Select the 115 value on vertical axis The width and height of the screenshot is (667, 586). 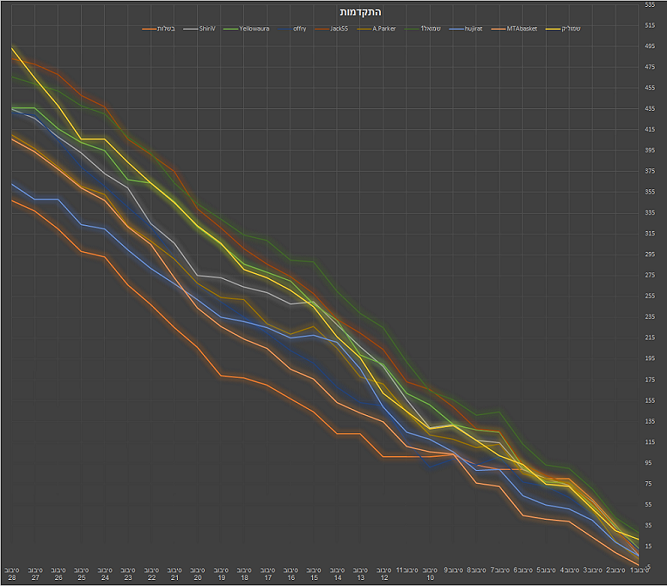(x=650, y=442)
